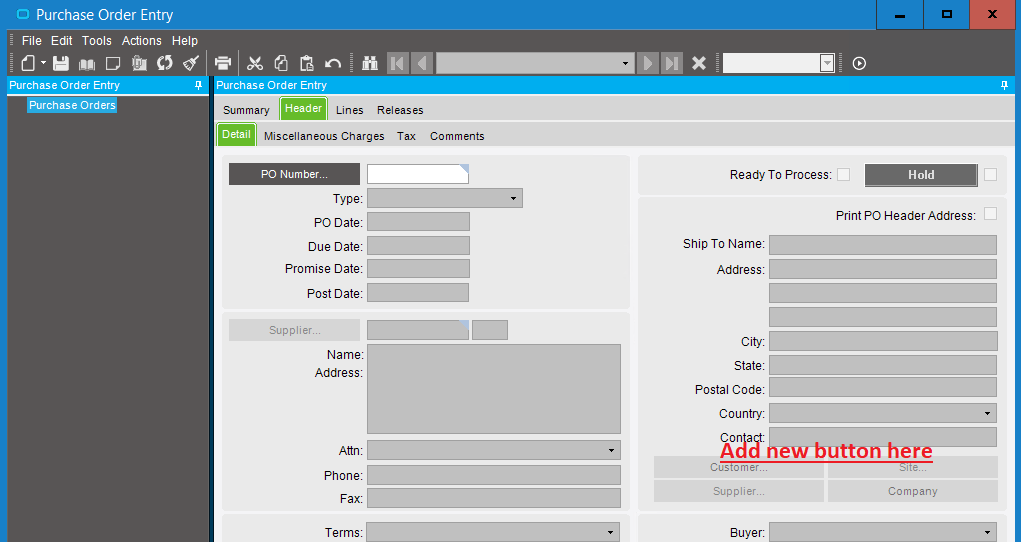
Task: Open the Tax sub-tab
Action: click(x=406, y=136)
